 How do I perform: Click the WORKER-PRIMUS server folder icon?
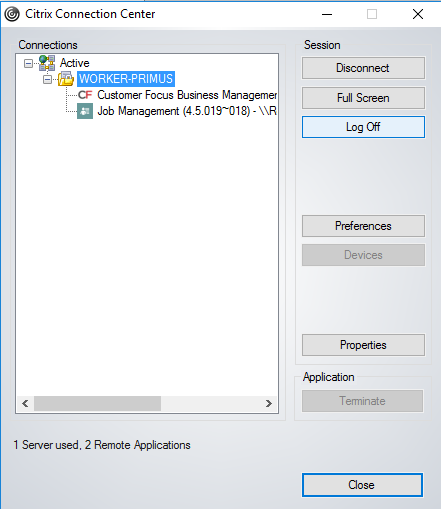point(66,79)
